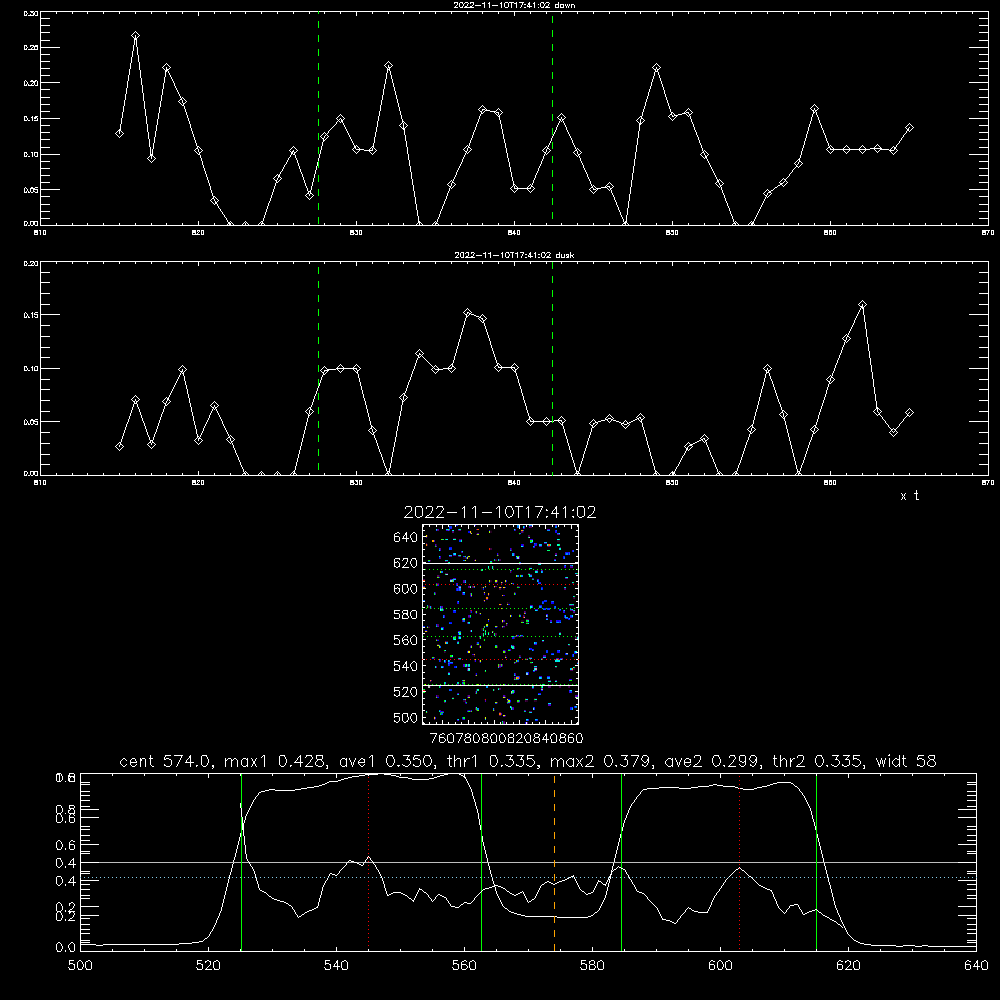Screen dimensions: 1000x1000
Task: Click the left green dashed line in the dusk plot
Action: (318, 369)
